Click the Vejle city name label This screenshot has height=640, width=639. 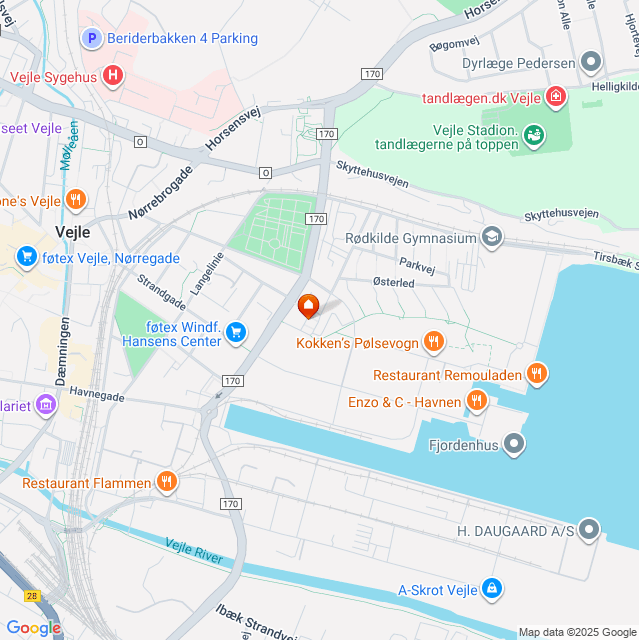pos(73,232)
